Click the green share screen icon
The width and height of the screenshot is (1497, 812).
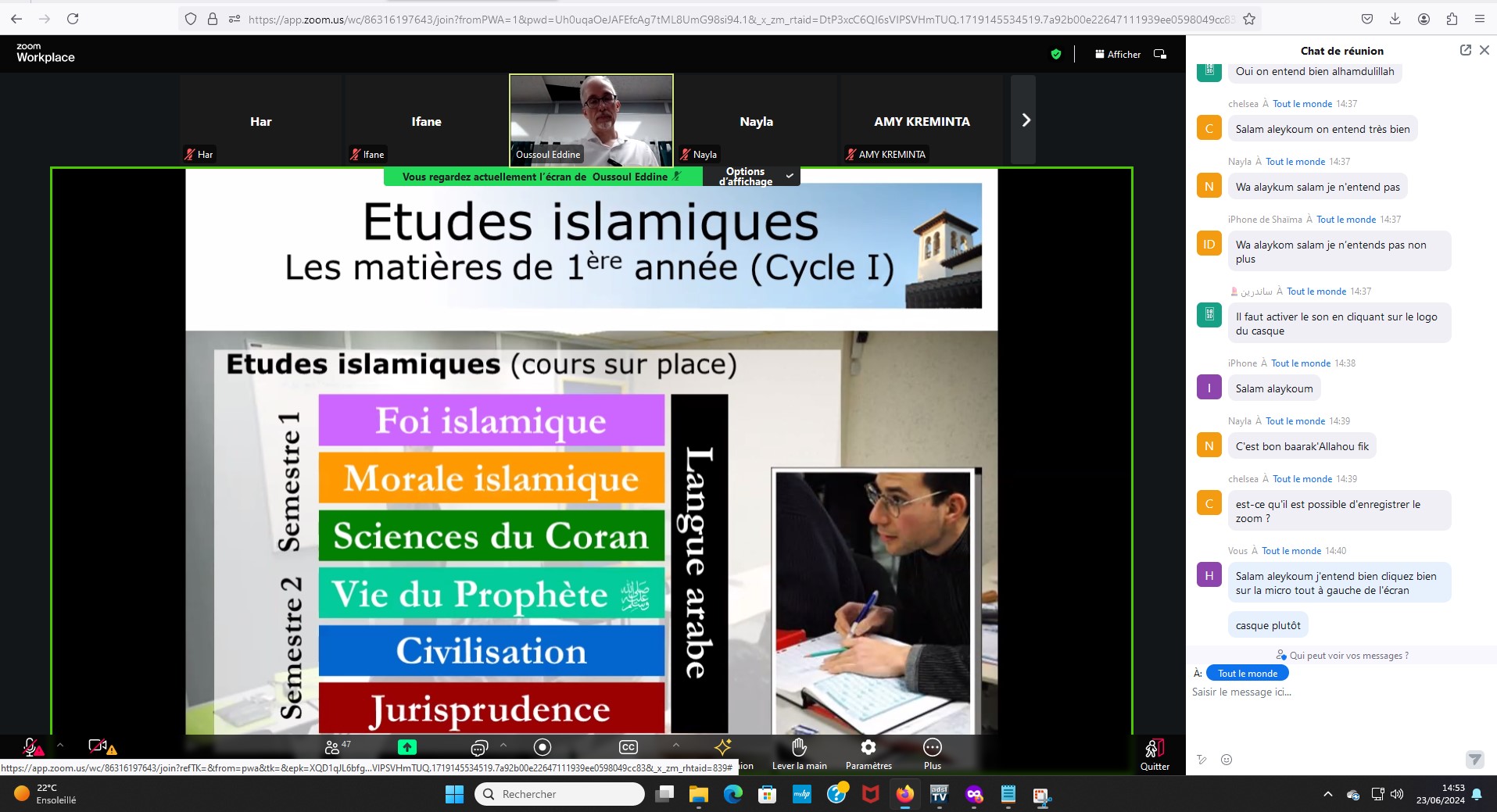406,747
